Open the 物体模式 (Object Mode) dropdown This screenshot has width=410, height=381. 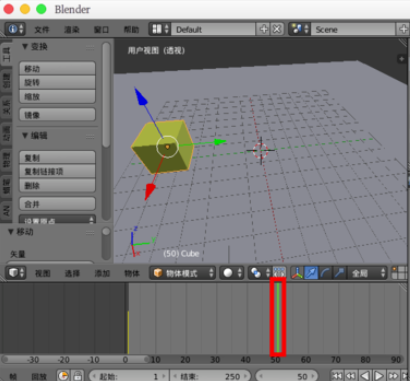pos(183,273)
